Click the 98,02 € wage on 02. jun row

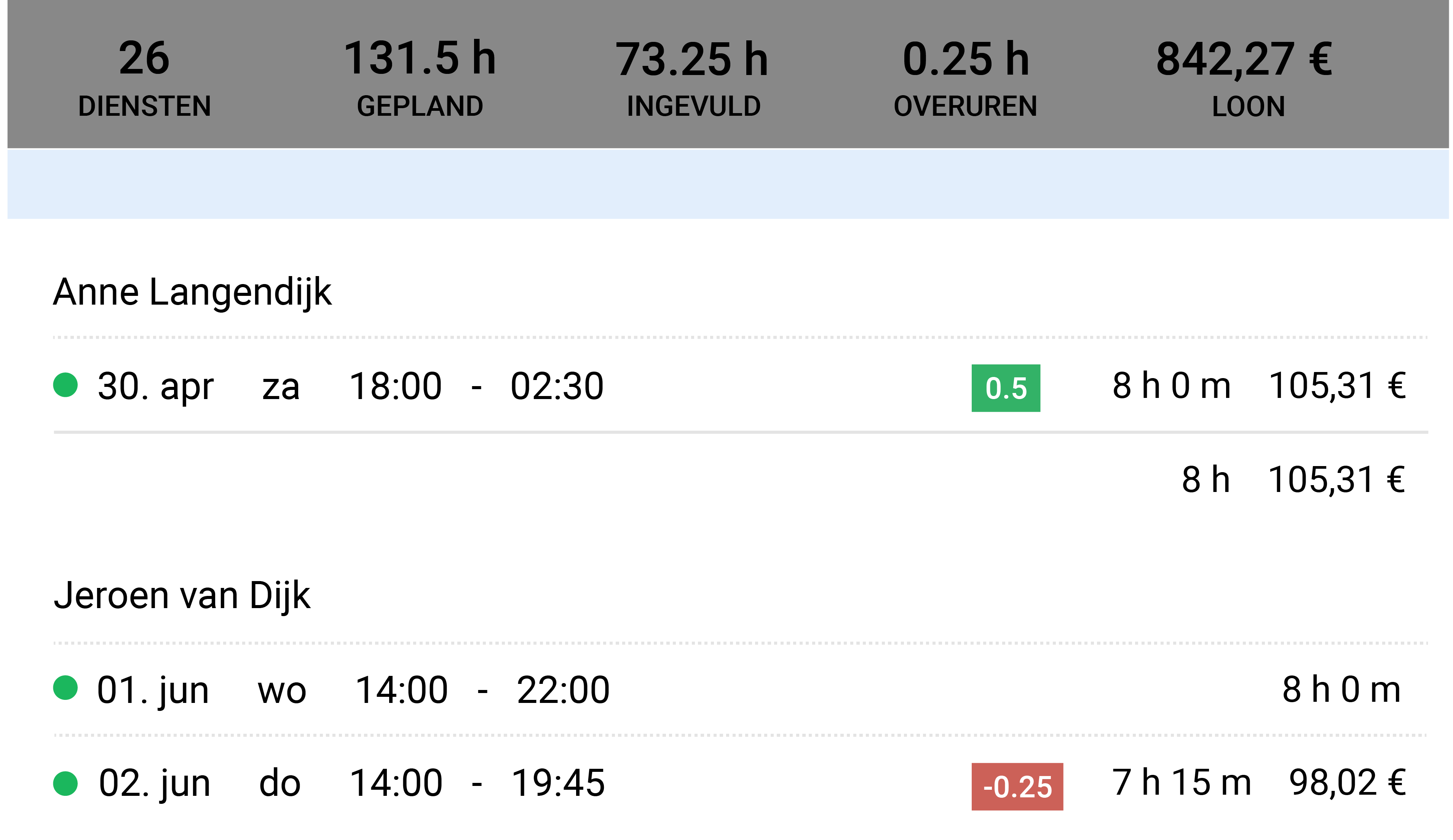tap(1348, 783)
